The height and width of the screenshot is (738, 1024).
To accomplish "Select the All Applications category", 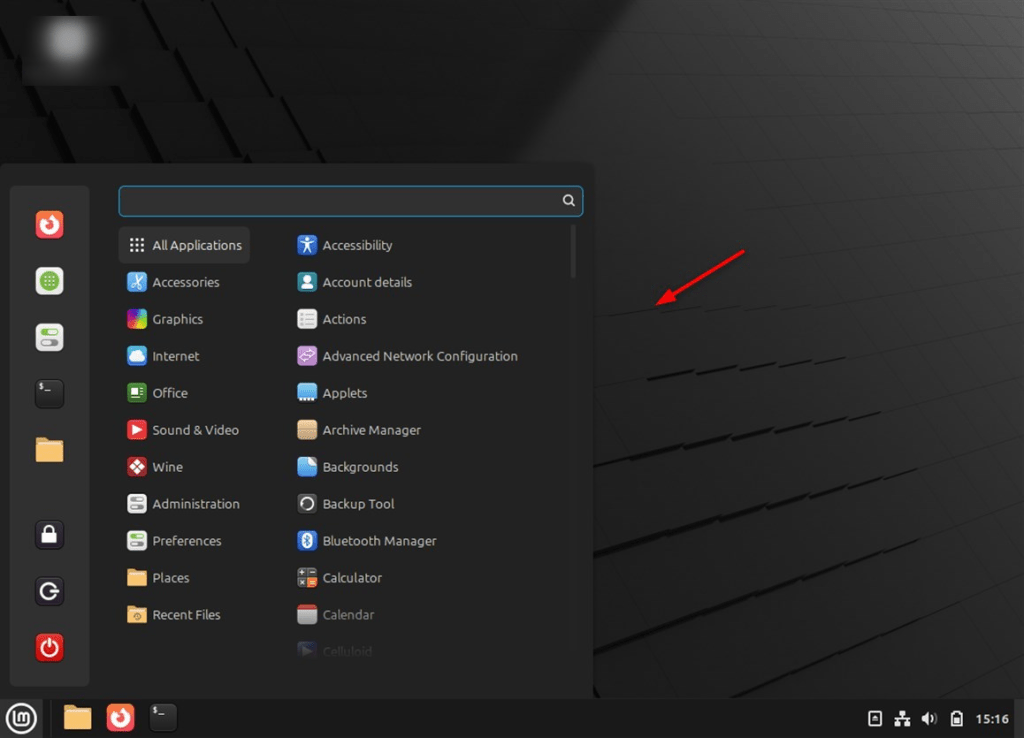I will [x=184, y=245].
